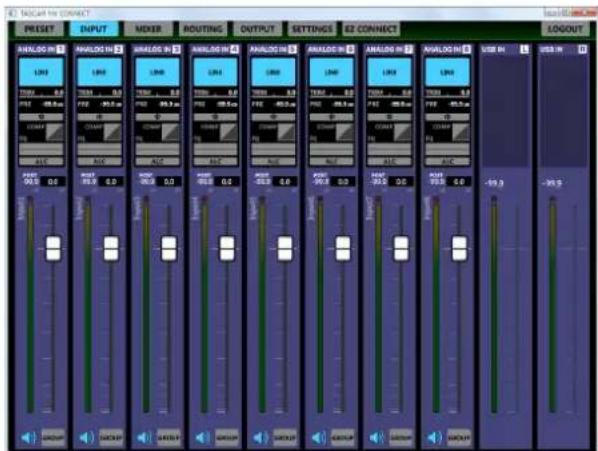Toggle phase invert on Analog In 5
Image resolution: width=598 pixels, height=451 pixels.
[x=273, y=117]
